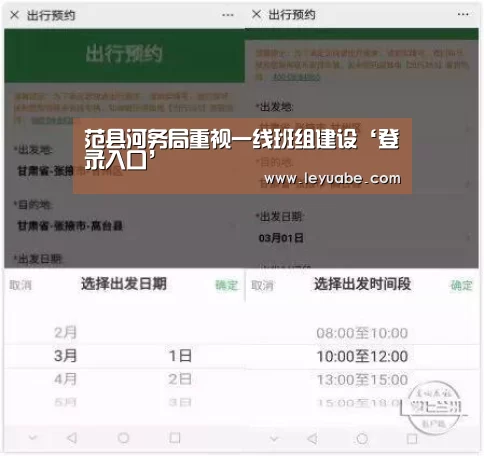Select 2月 in the month wheel
484x456 pixels.
point(66,333)
